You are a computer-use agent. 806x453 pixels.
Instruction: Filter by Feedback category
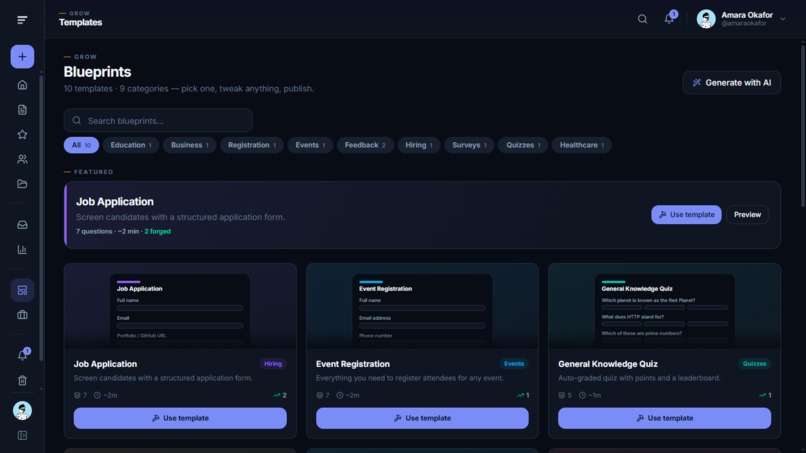[x=365, y=145]
